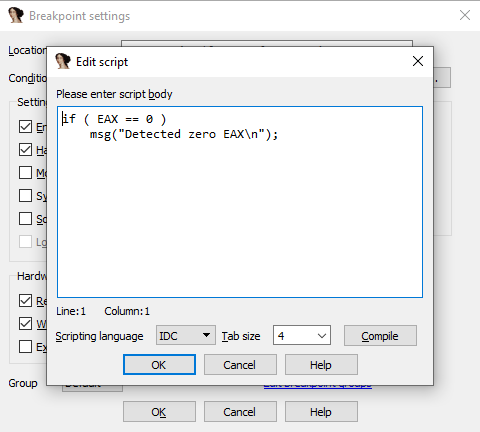
Task: Click inside the script body text area
Action: 240,202
